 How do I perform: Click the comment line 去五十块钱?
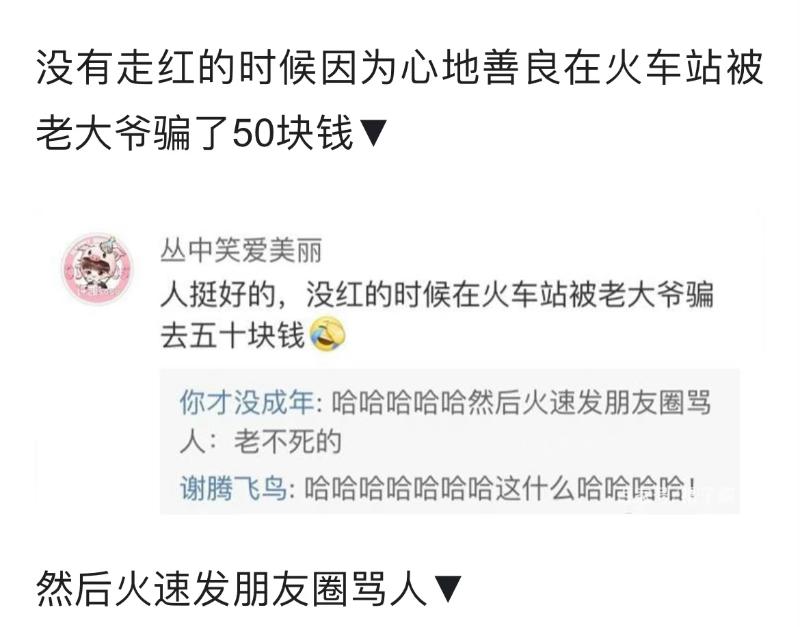pos(232,335)
